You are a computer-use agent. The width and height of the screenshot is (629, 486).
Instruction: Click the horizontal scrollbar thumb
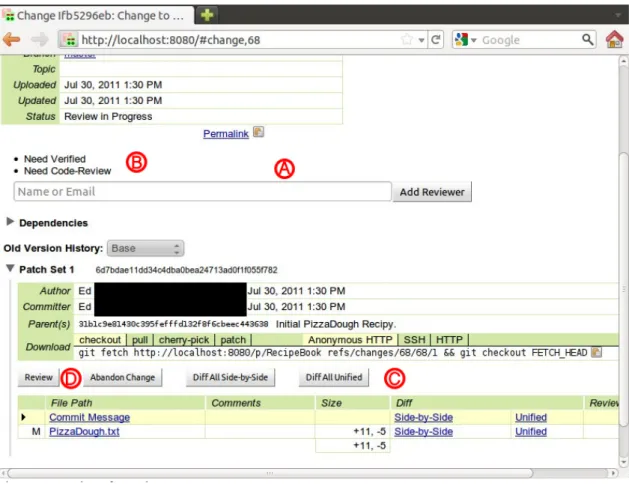(270, 473)
